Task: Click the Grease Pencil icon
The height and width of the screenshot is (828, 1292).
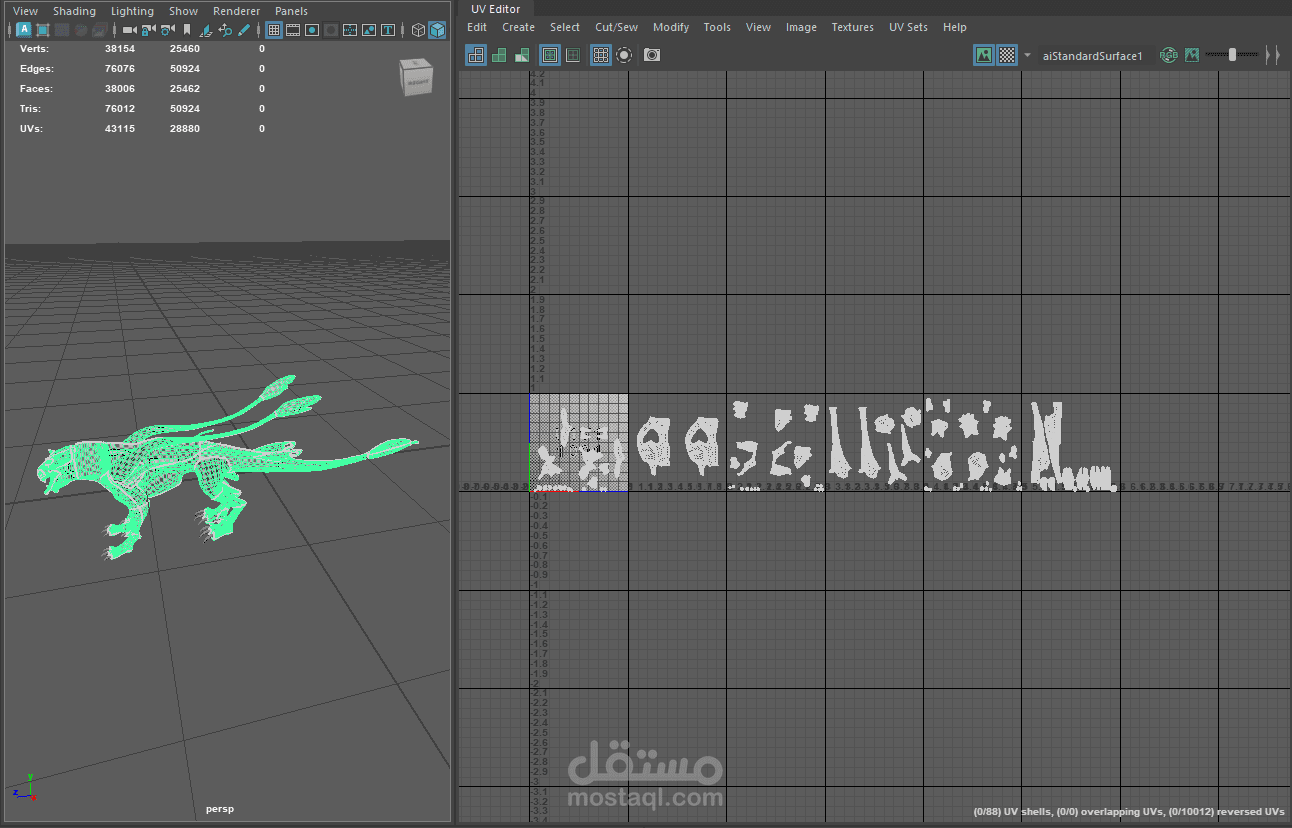Action: [x=244, y=30]
